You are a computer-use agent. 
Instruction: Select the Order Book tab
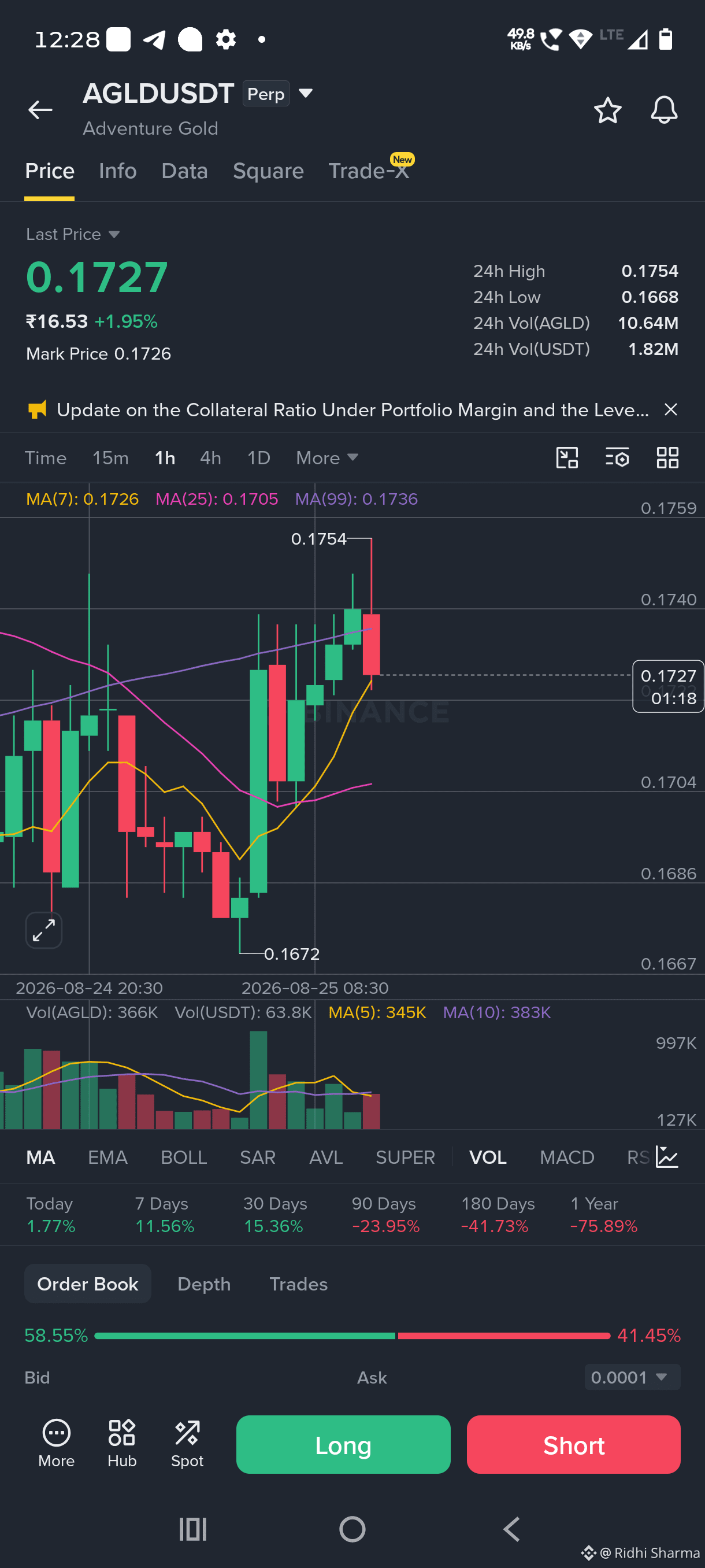point(88,1284)
